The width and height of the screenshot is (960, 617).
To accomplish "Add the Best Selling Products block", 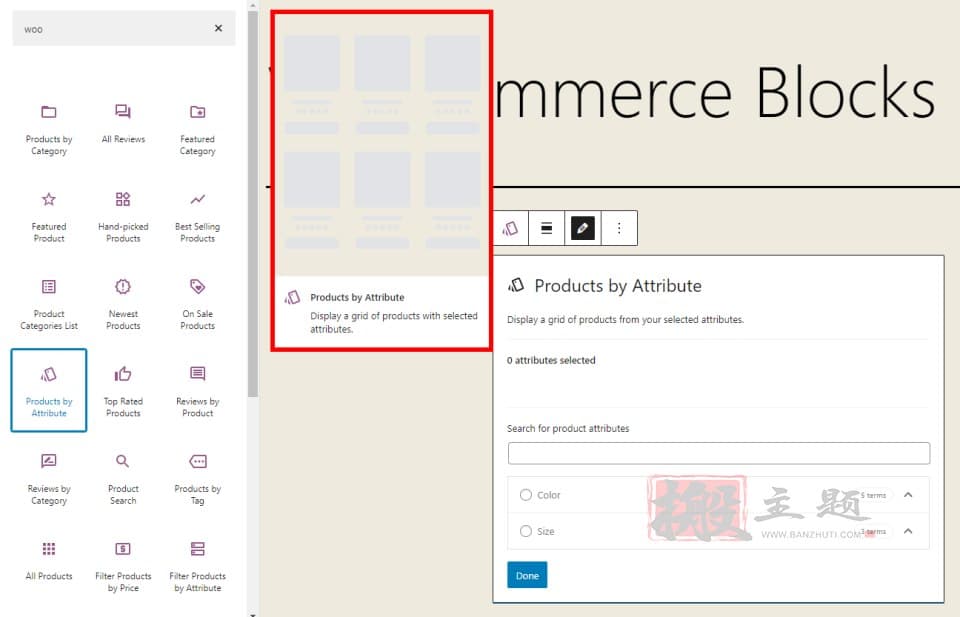I will [x=197, y=217].
